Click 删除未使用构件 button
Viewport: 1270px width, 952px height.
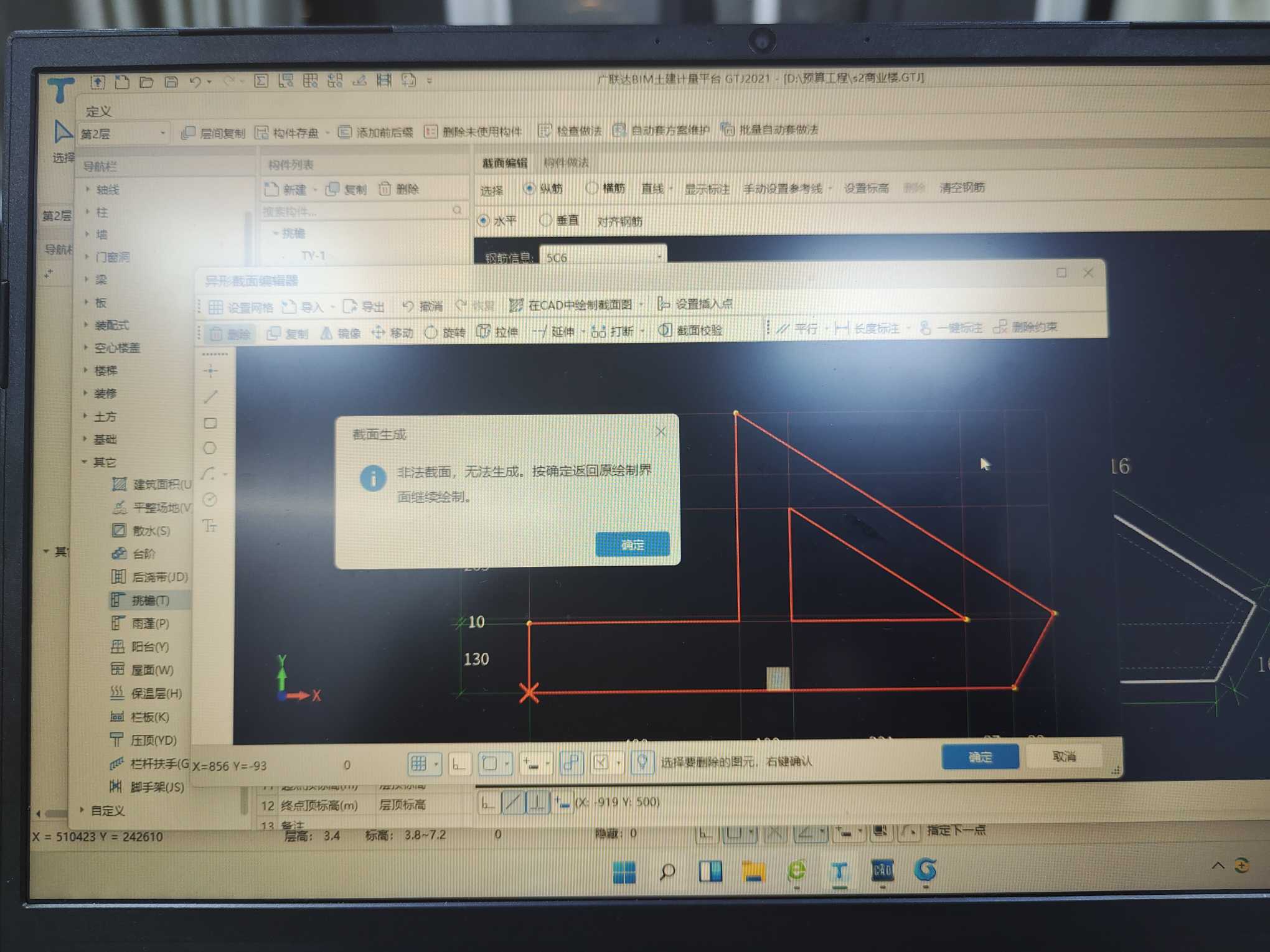click(x=474, y=131)
